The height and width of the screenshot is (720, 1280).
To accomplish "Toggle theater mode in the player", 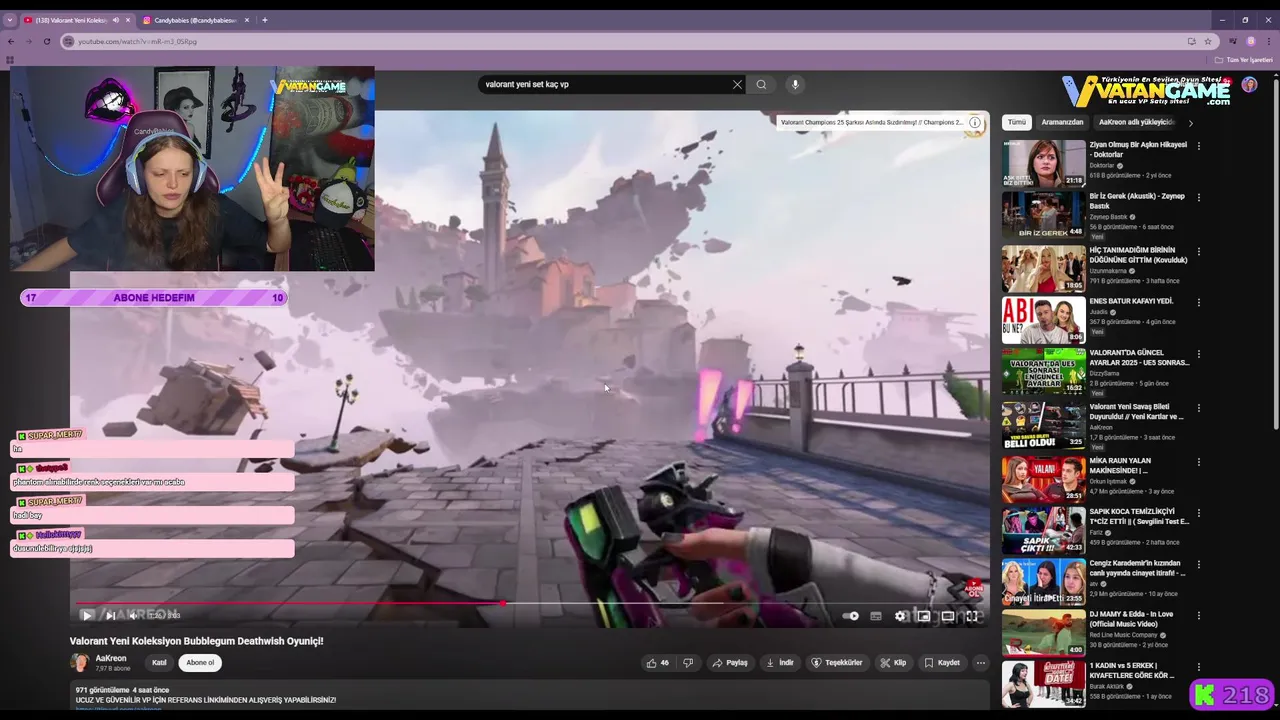I will 948,616.
